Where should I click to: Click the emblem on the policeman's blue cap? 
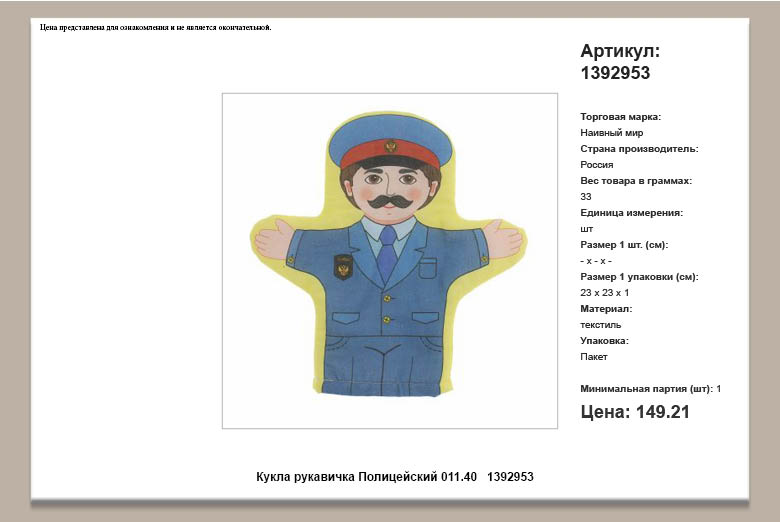pyautogui.click(x=391, y=146)
